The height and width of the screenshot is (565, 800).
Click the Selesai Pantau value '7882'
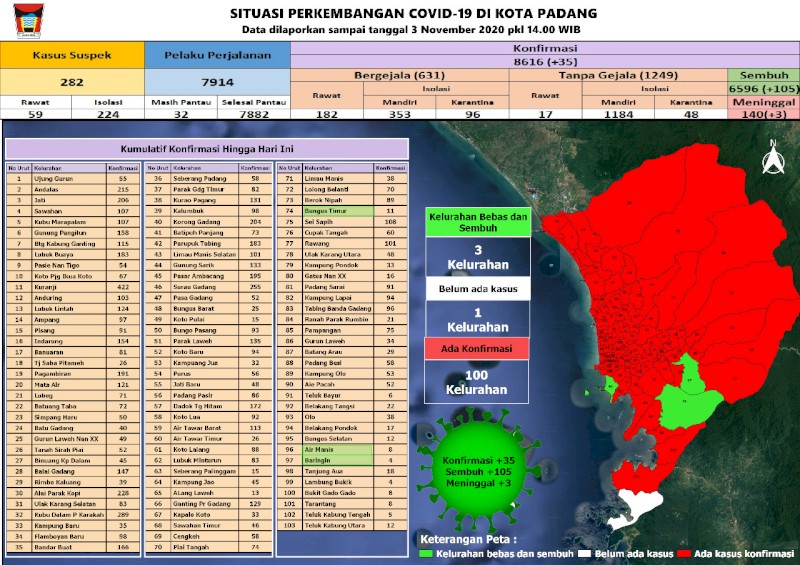tap(254, 114)
